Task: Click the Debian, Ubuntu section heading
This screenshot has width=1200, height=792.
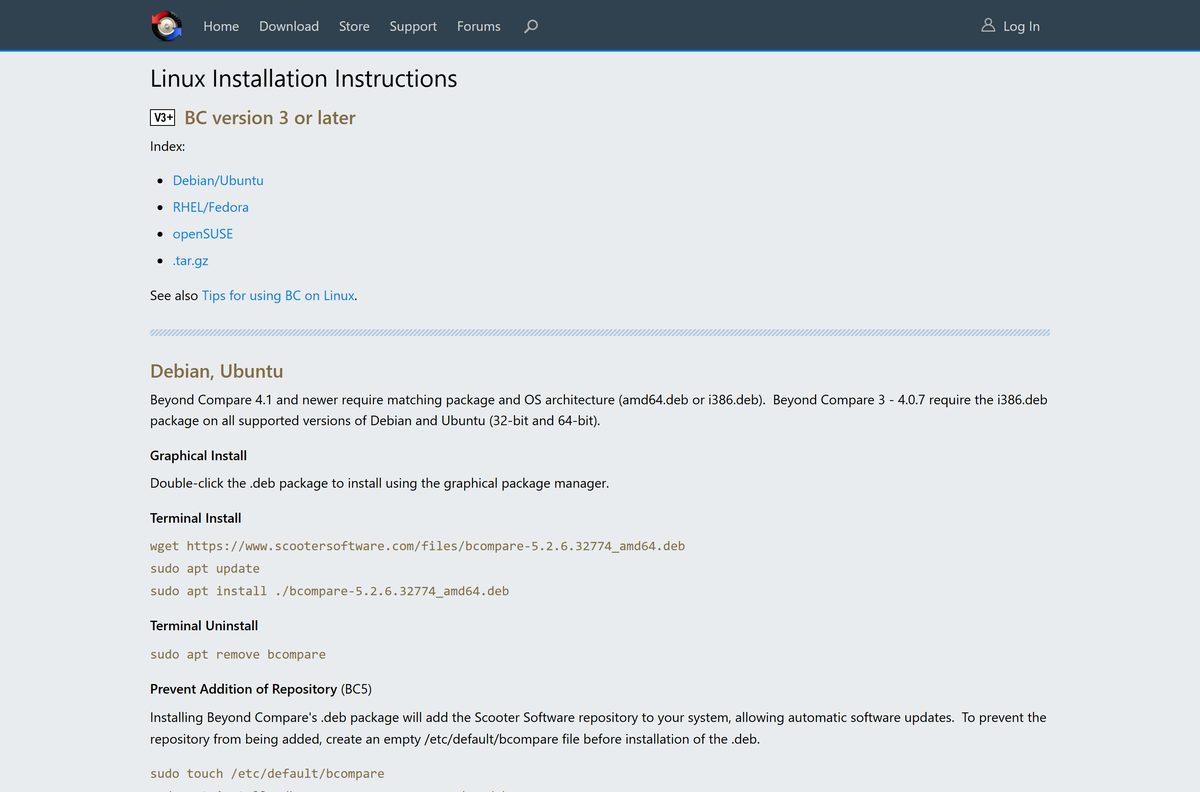Action: (x=217, y=371)
